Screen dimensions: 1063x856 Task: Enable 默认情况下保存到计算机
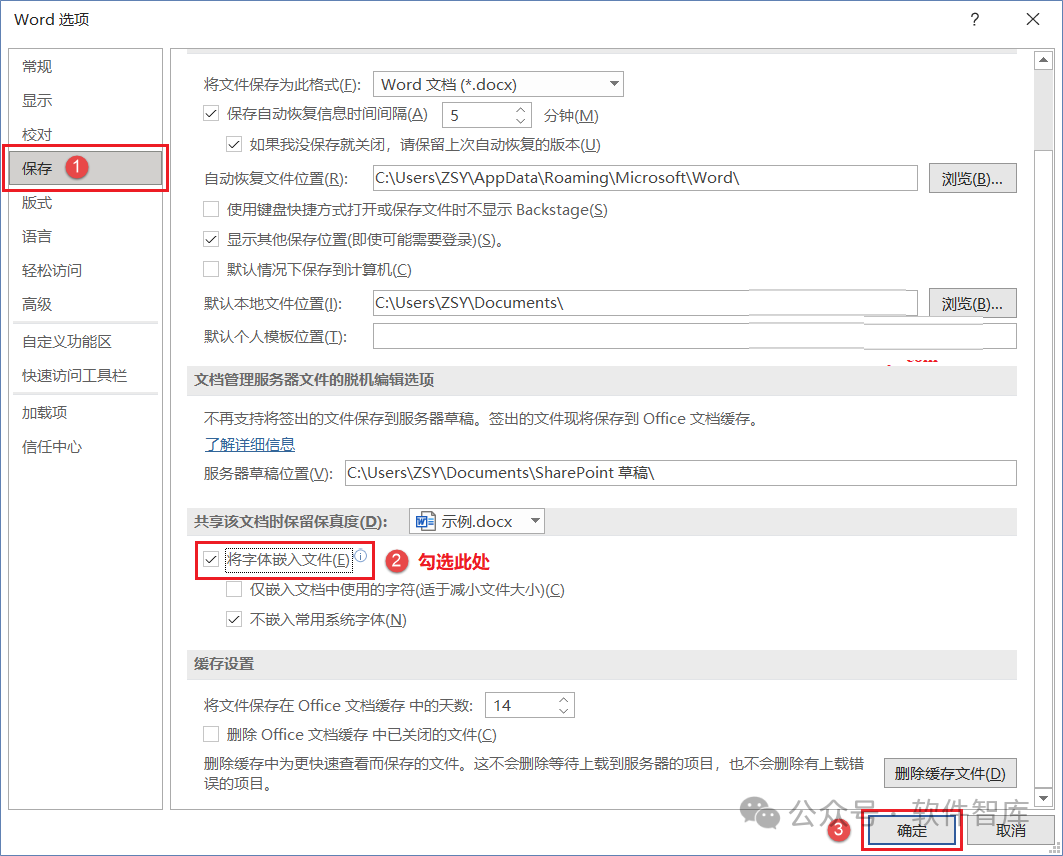(x=210, y=268)
